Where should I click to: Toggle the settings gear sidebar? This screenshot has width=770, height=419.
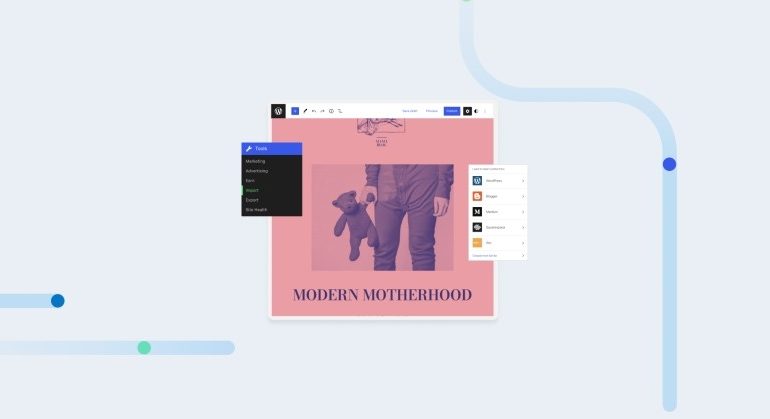(467, 111)
